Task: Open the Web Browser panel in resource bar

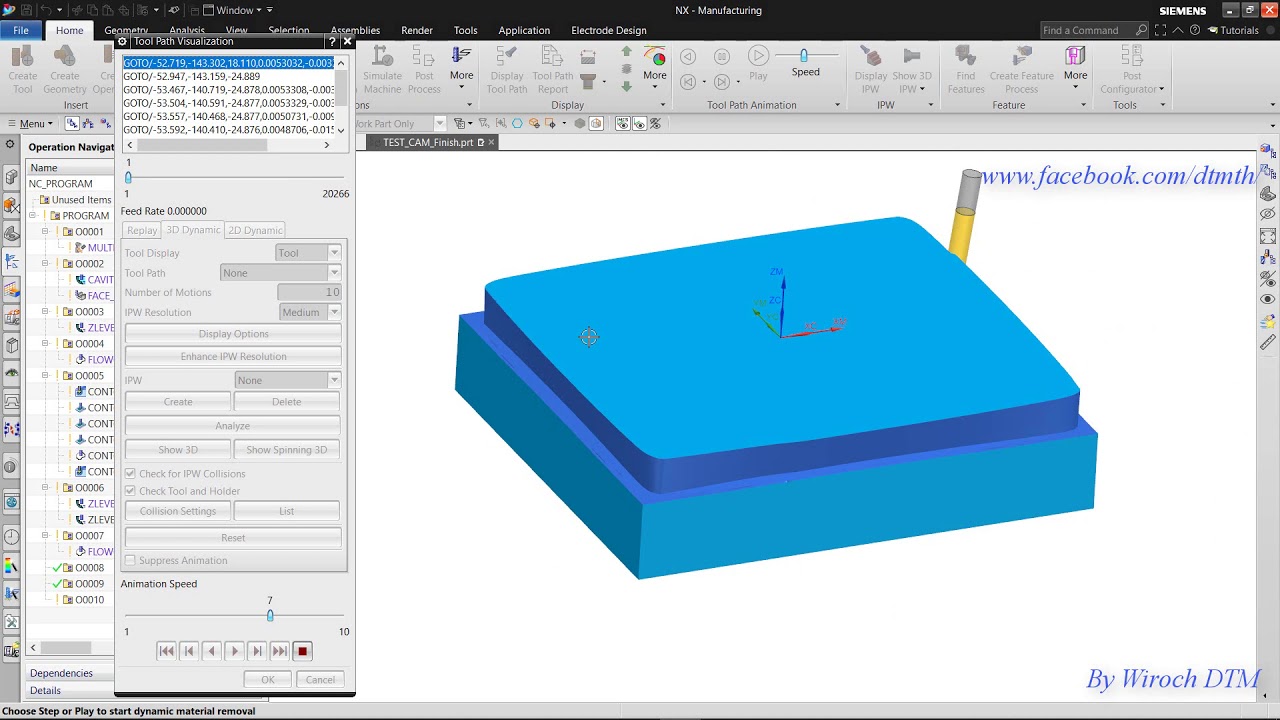Action: 11,502
